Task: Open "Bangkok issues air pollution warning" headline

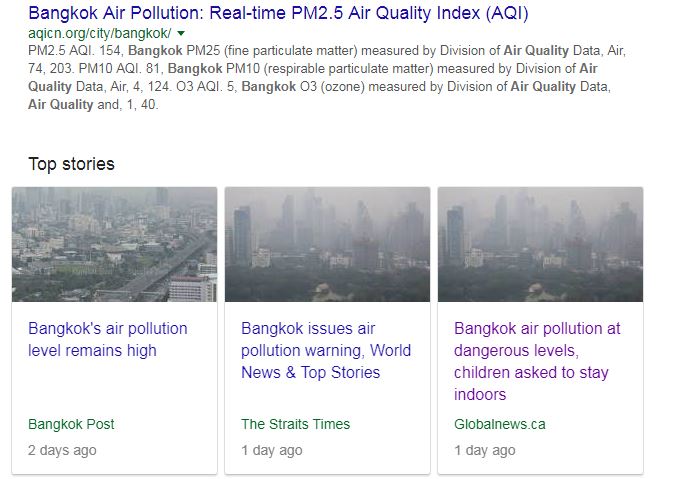Action: tap(326, 350)
